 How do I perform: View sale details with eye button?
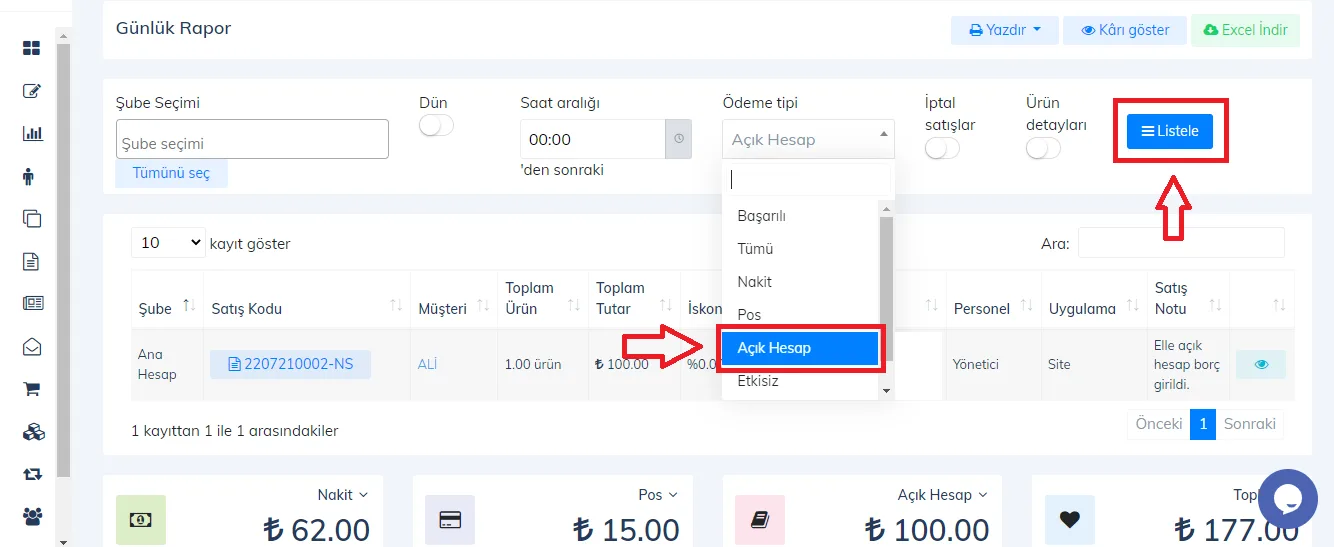[1261, 364]
